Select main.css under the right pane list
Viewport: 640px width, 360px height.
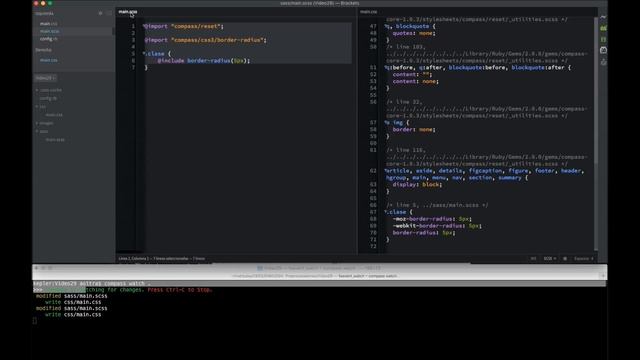click(x=49, y=60)
